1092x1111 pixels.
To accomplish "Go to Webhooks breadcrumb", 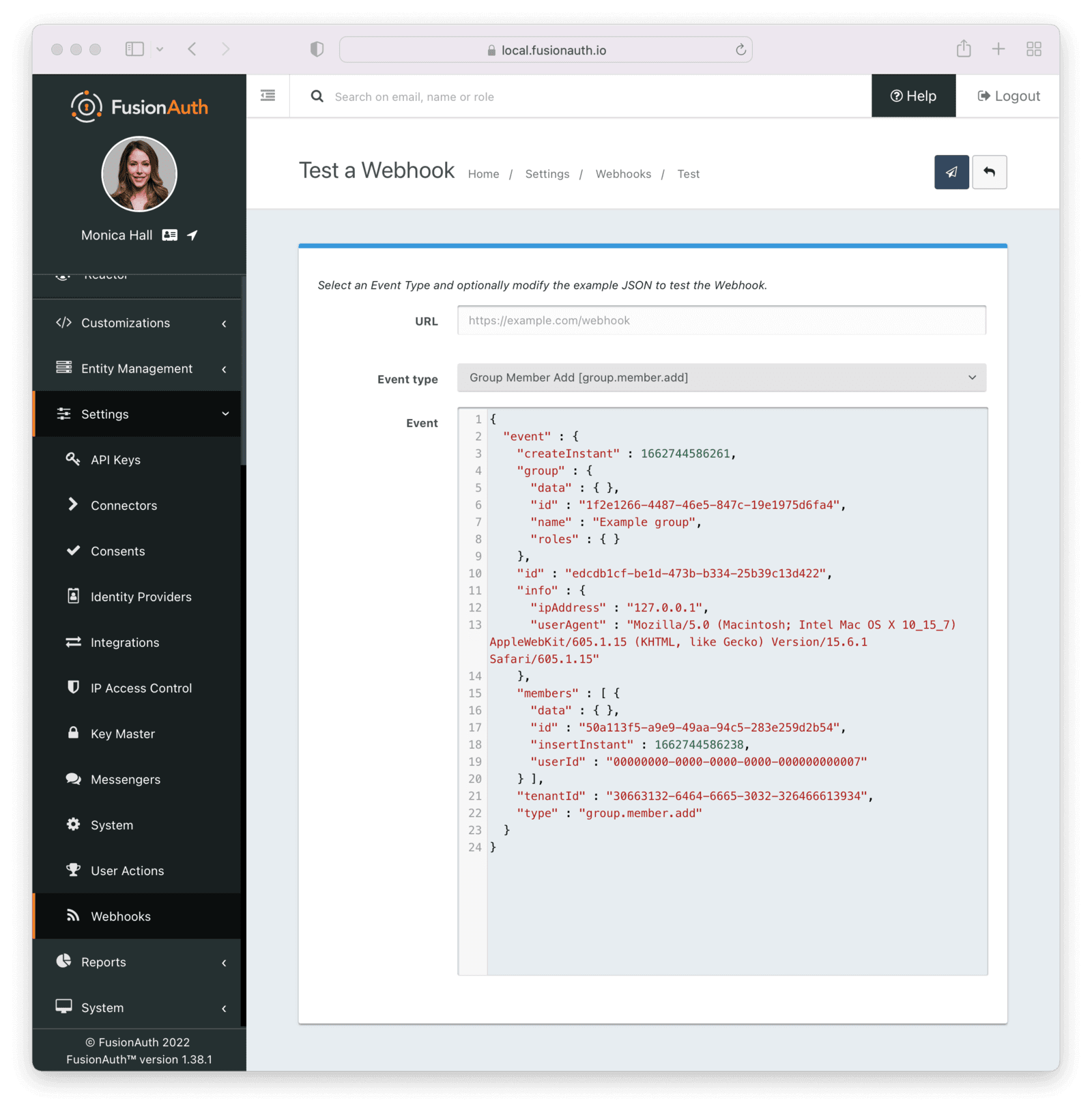I will point(623,174).
